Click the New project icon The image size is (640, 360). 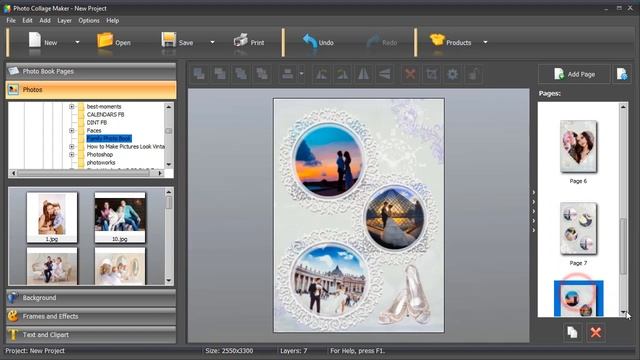[x=35, y=41]
